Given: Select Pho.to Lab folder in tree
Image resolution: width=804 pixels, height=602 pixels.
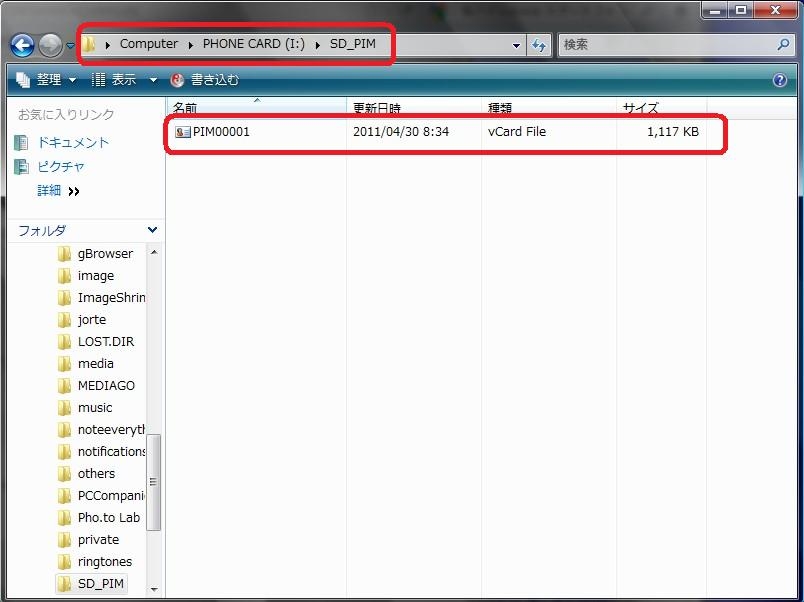Looking at the screenshot, I should coord(109,518).
